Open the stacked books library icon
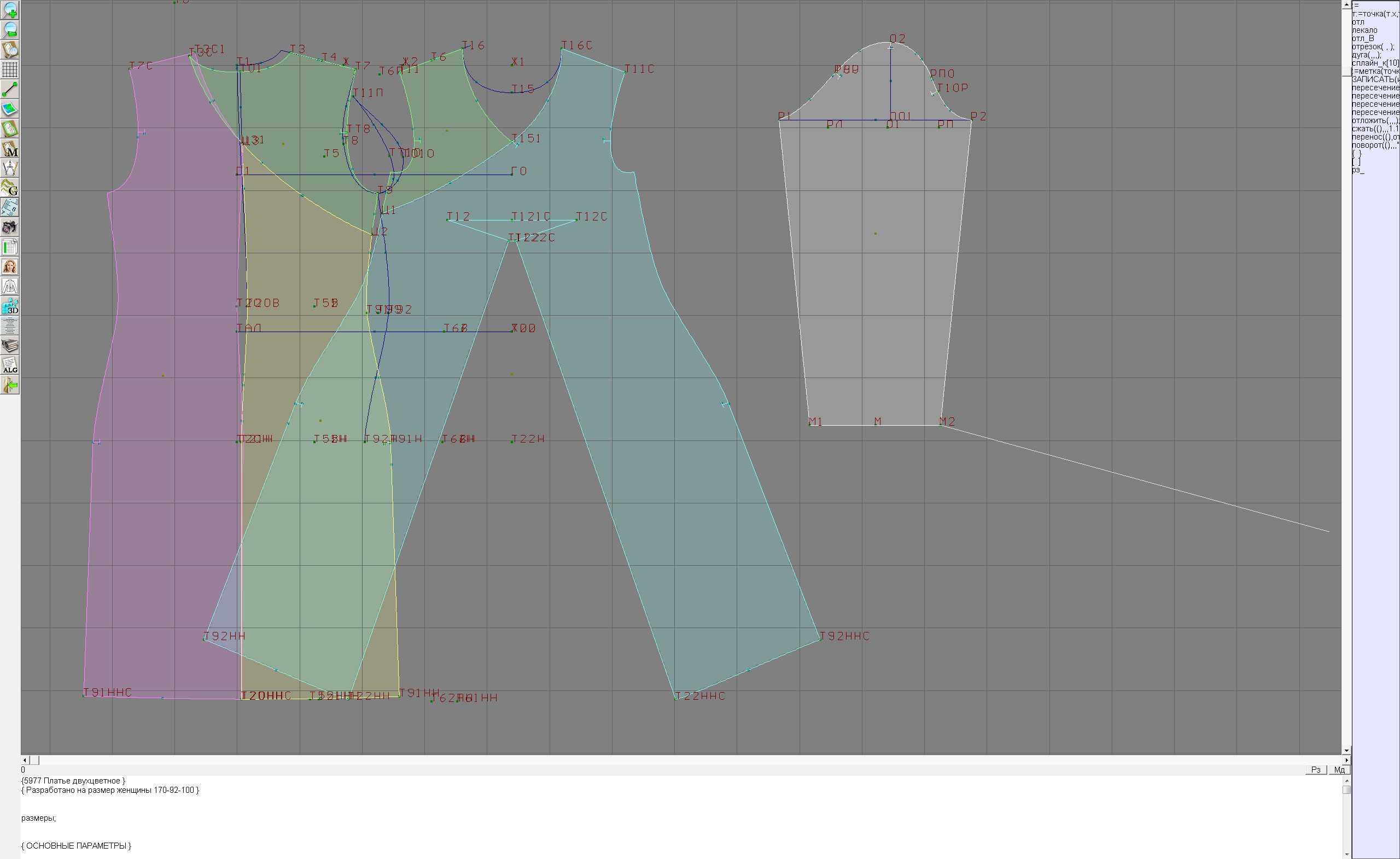The height and width of the screenshot is (859, 1400). coord(10,345)
